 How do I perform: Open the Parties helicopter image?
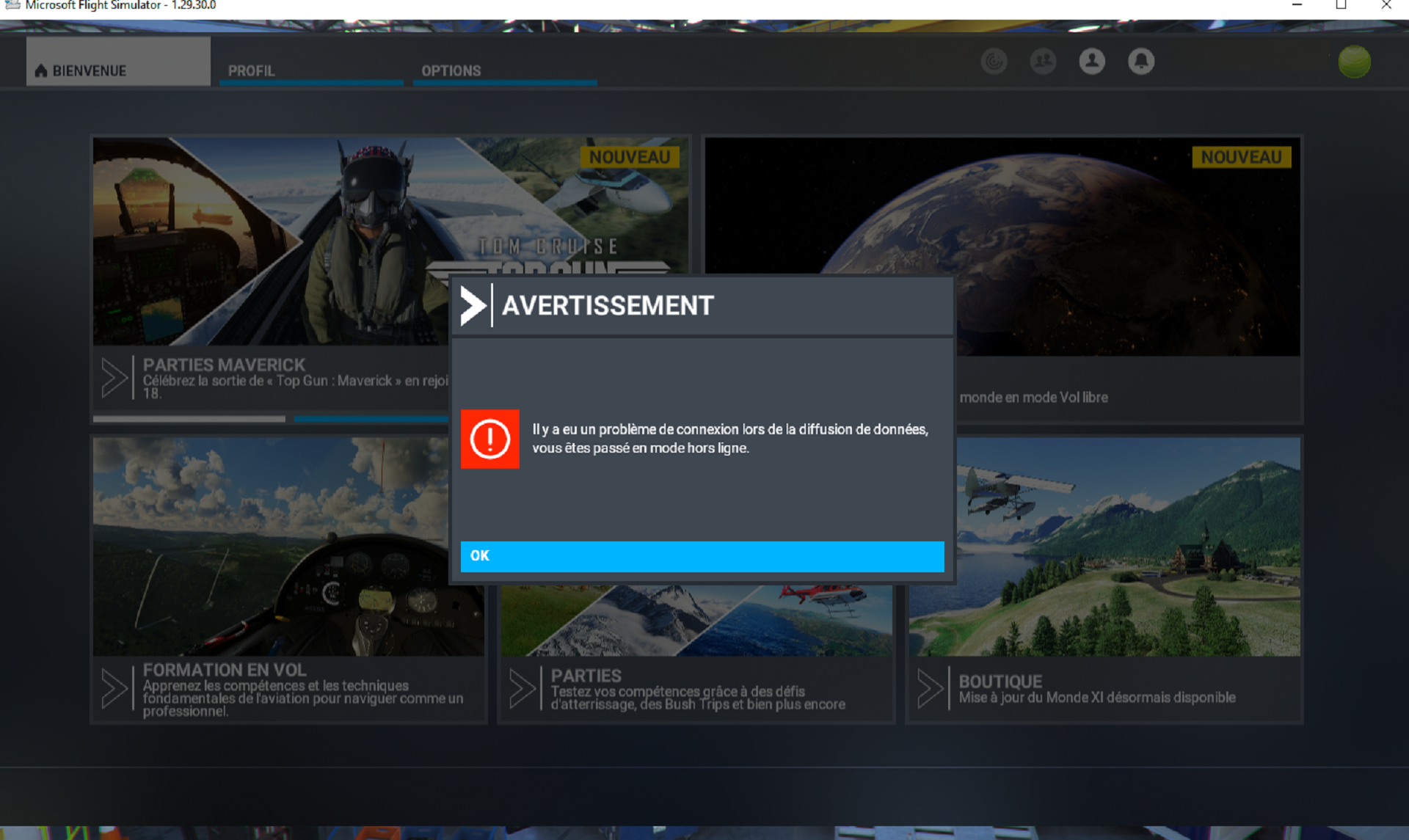coord(697,620)
